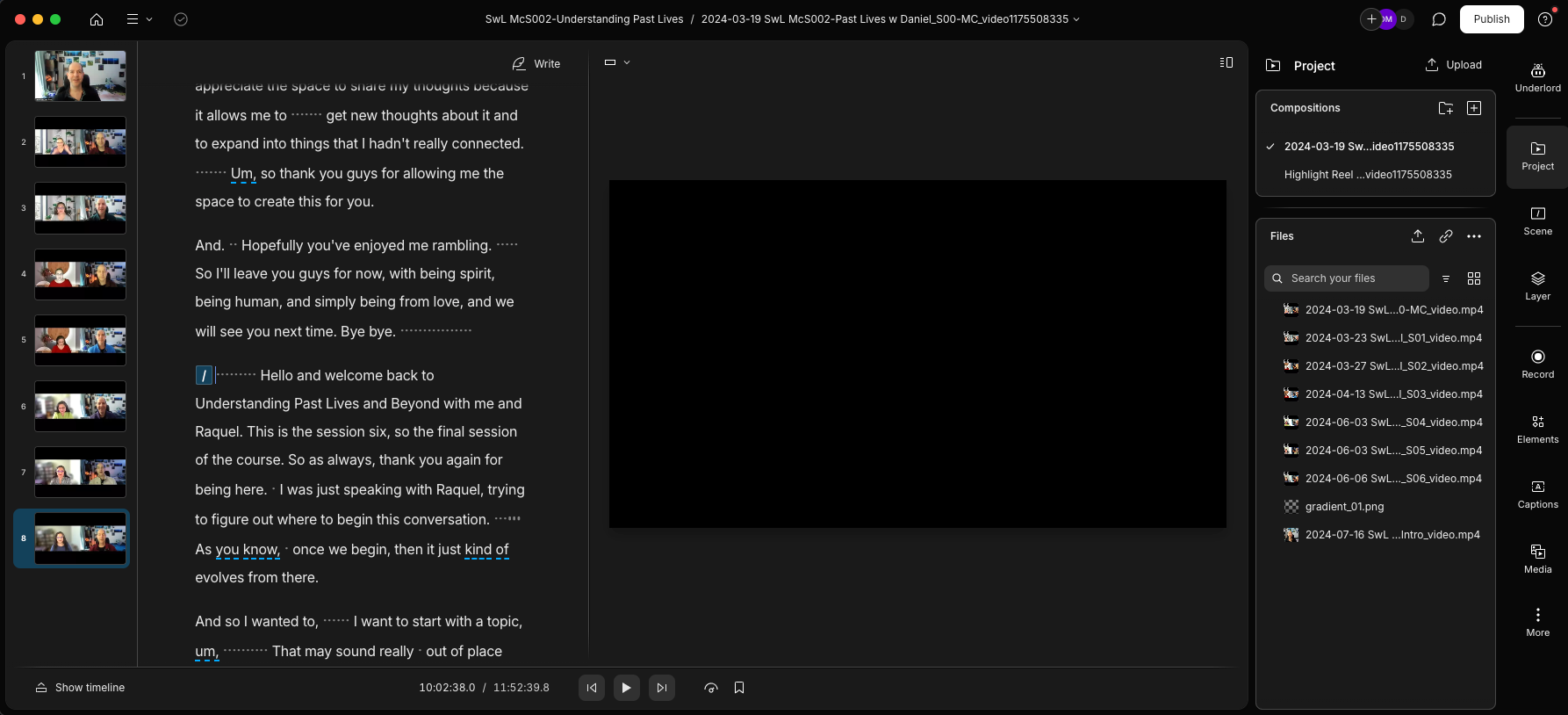Toggle the script layout view icon
The height and width of the screenshot is (715, 1568).
[1226, 62]
